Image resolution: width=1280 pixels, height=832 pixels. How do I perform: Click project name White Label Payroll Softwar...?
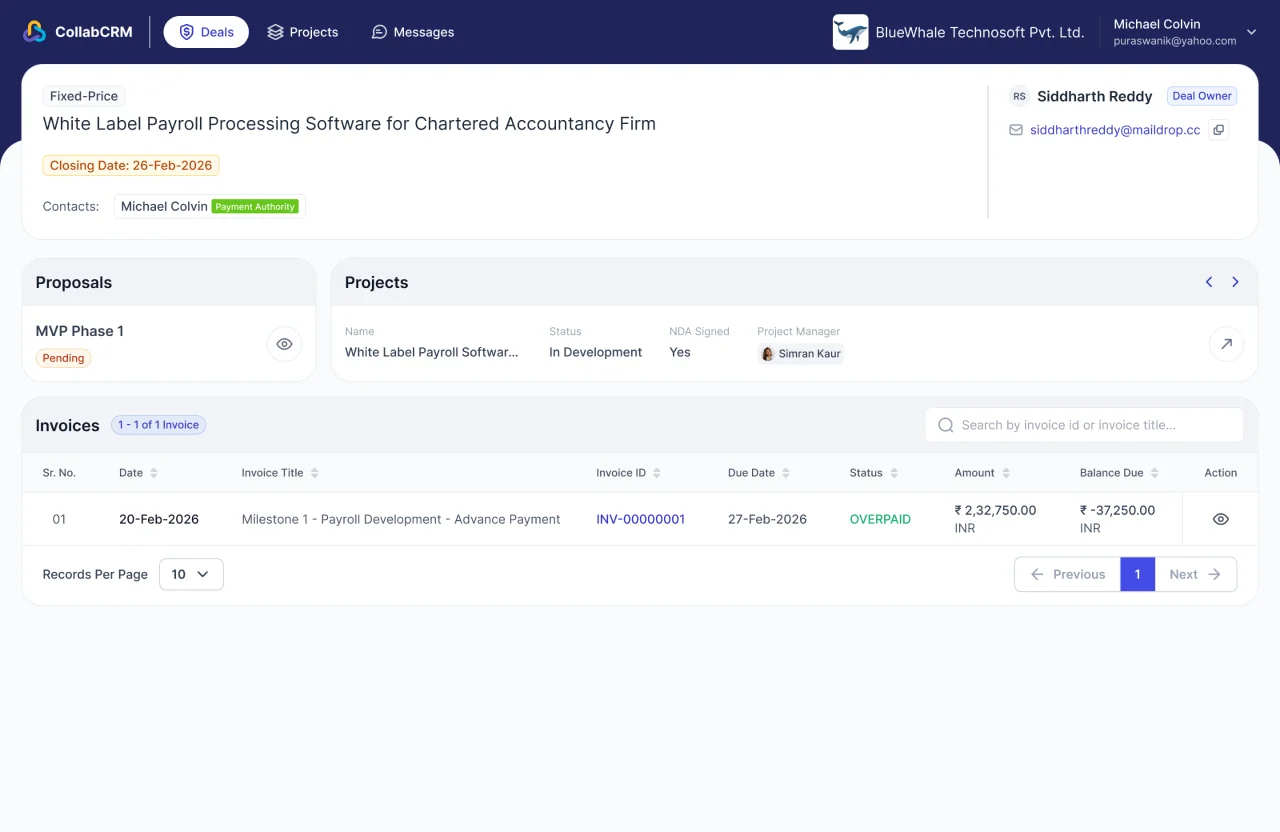432,352
